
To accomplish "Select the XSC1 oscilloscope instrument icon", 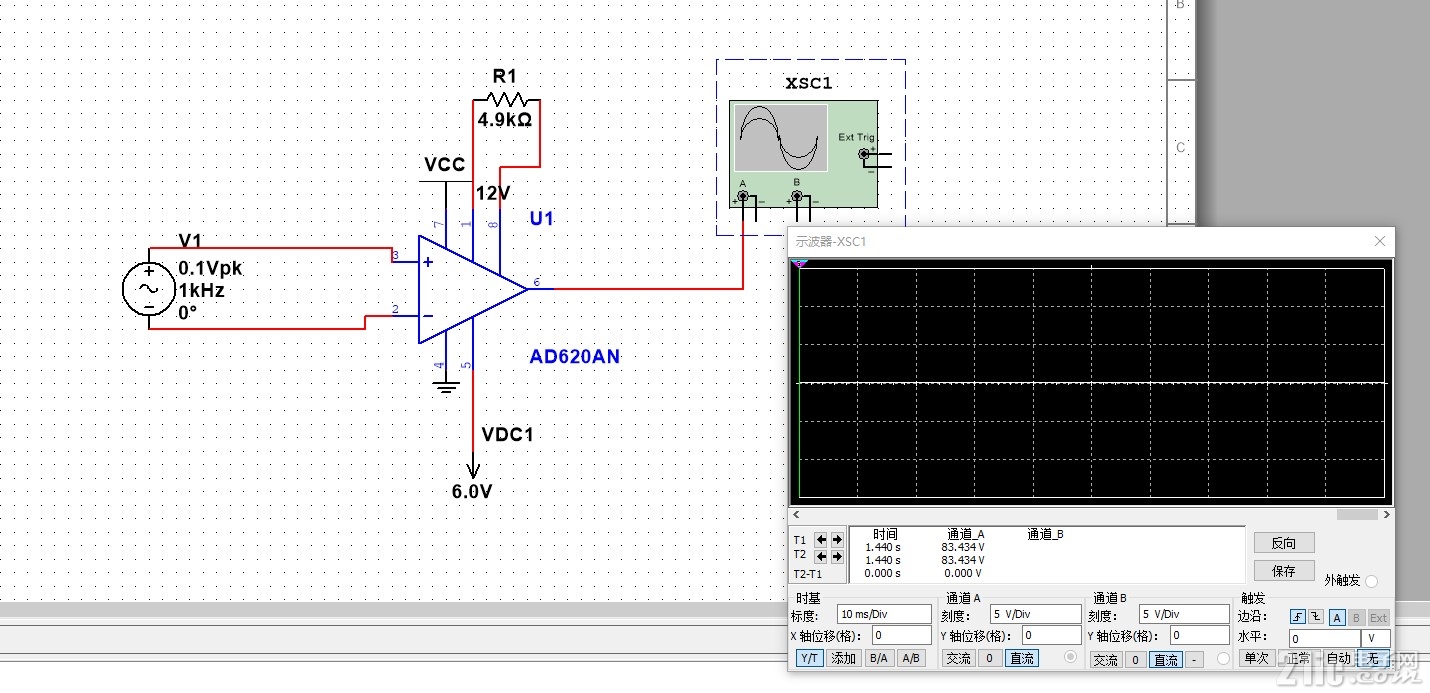I will pyautogui.click(x=804, y=155).
